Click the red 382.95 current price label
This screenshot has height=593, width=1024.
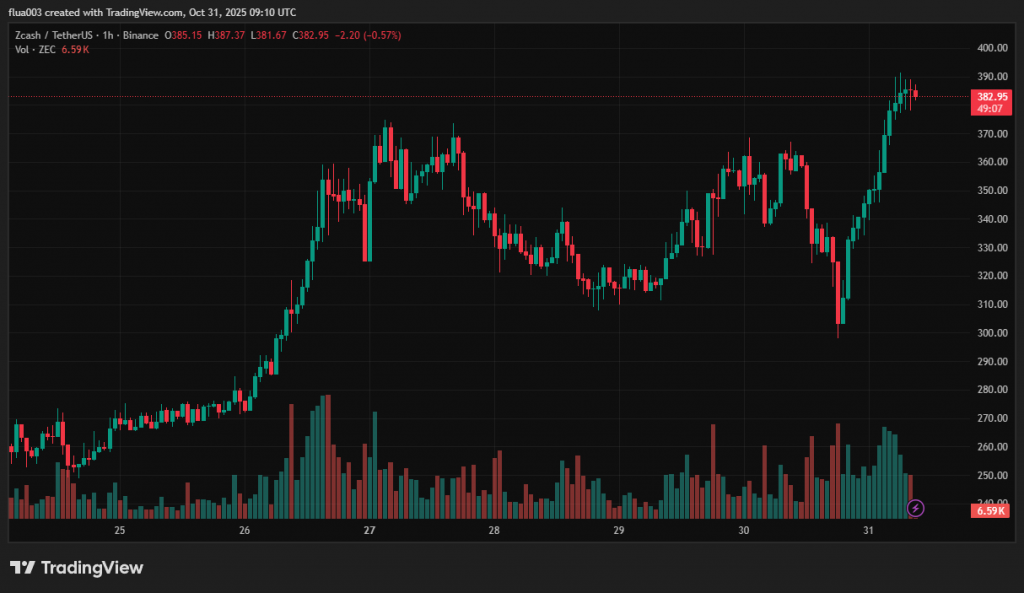click(x=993, y=97)
